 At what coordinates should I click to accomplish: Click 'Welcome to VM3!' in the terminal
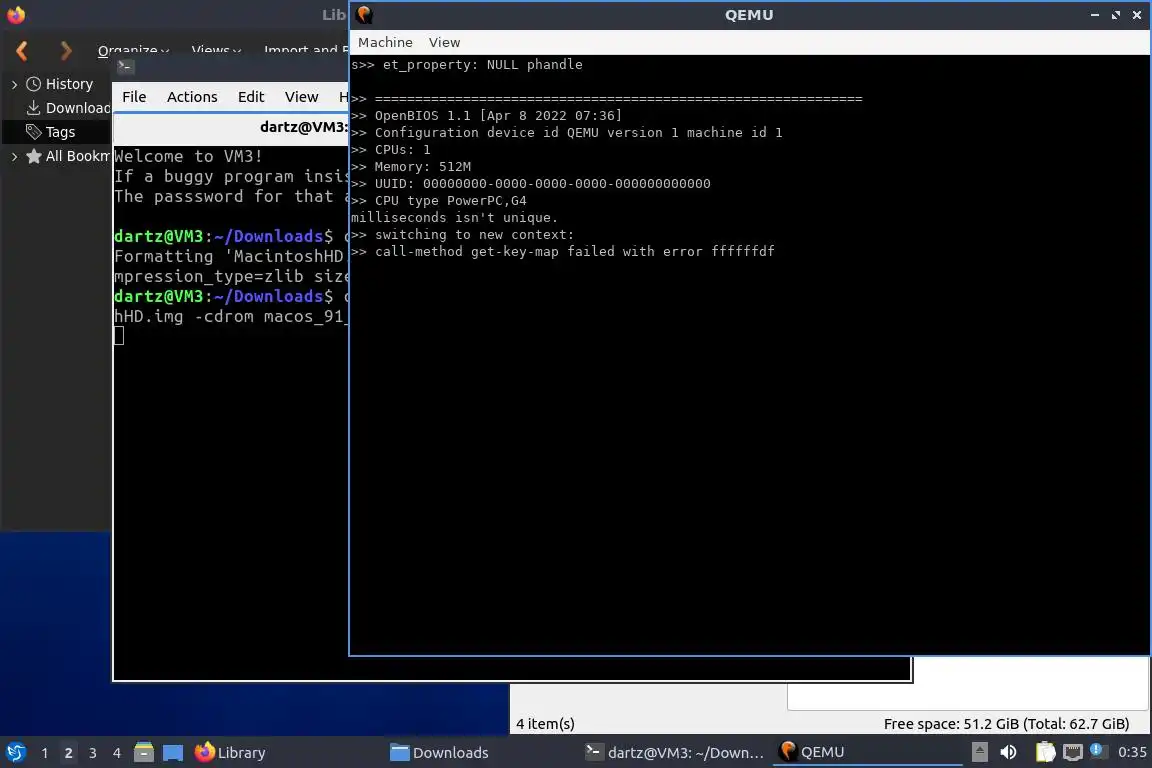pyautogui.click(x=188, y=156)
